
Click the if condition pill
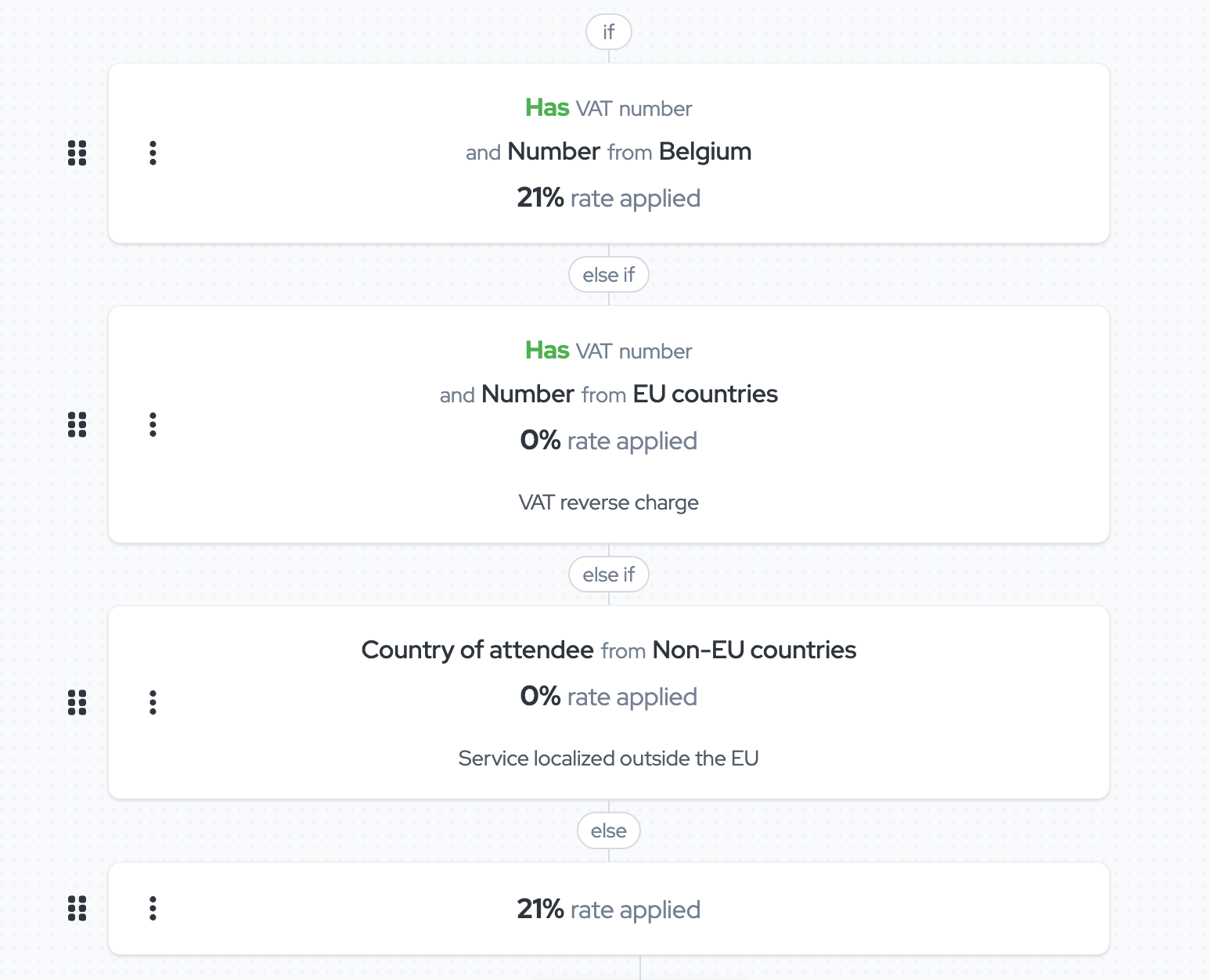tap(608, 31)
